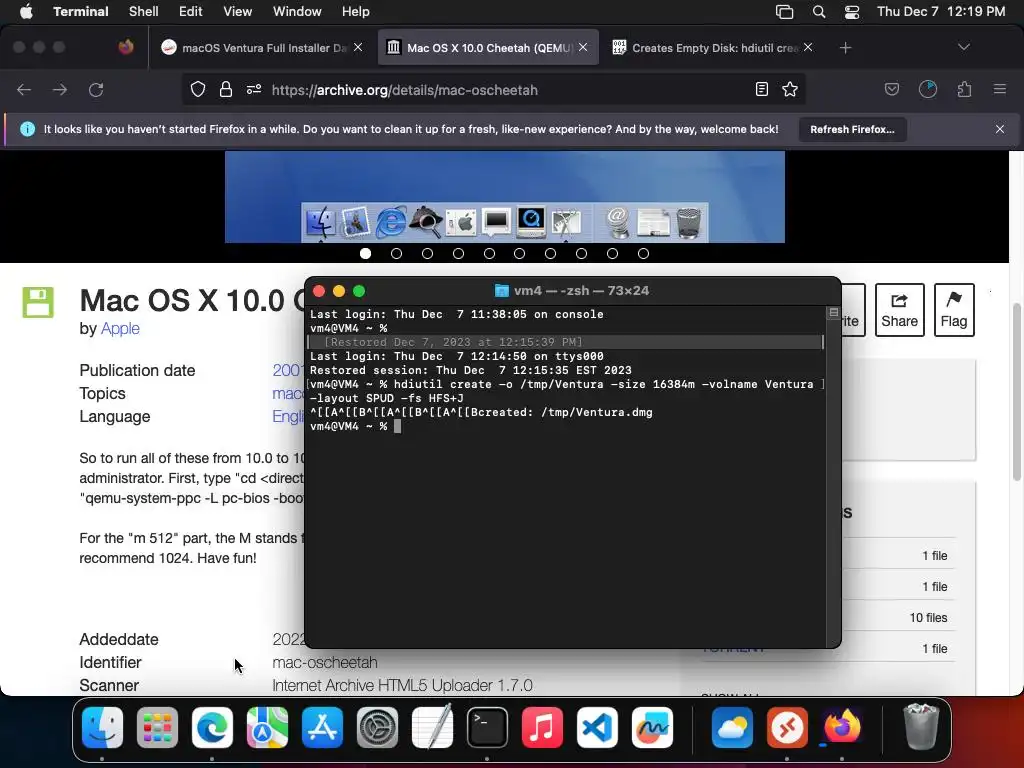1024x768 pixels.
Task: Select the last carousel dot
Action: [x=643, y=253]
